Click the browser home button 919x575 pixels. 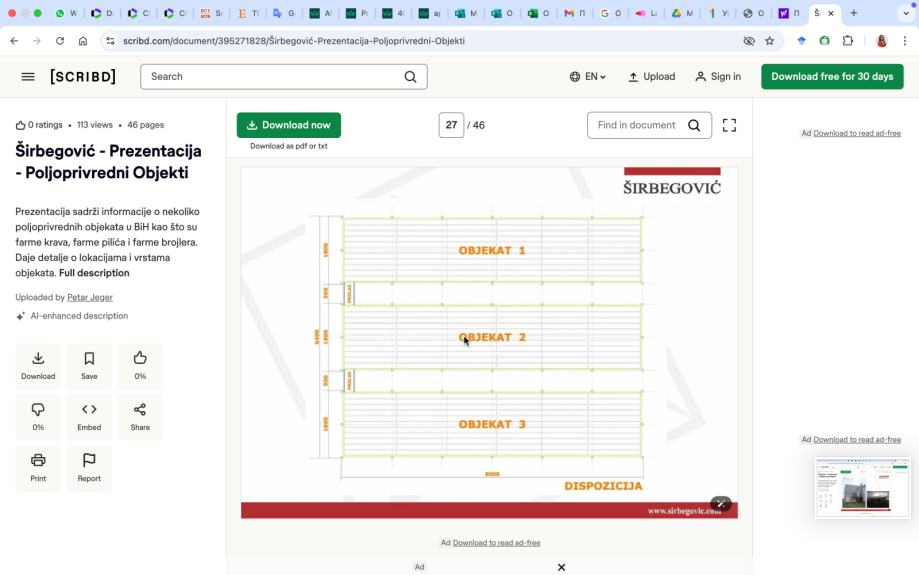point(83,41)
